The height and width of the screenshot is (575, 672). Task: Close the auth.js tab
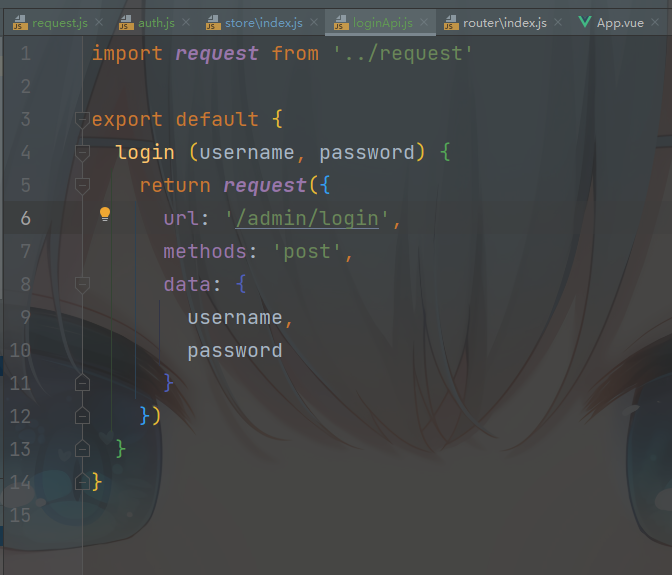coord(186,22)
